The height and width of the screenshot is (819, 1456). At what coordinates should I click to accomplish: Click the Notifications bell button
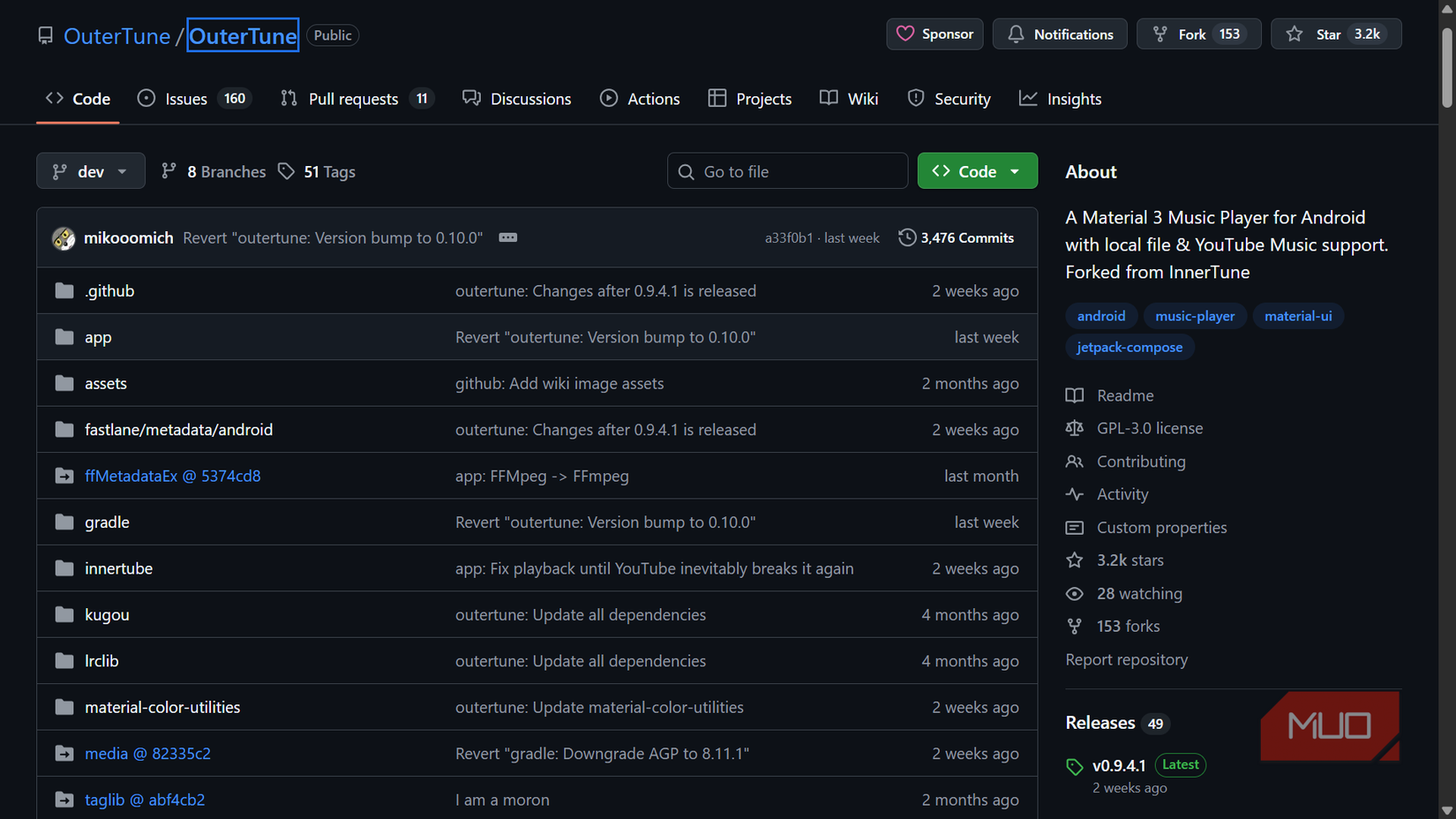click(x=1059, y=34)
